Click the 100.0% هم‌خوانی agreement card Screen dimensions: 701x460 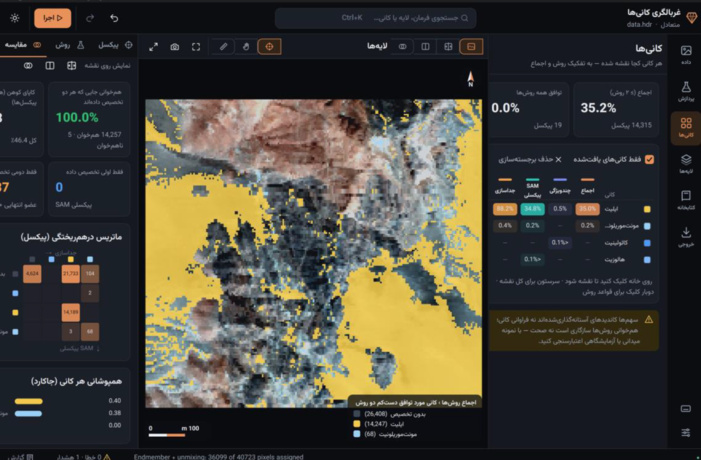[89, 119]
